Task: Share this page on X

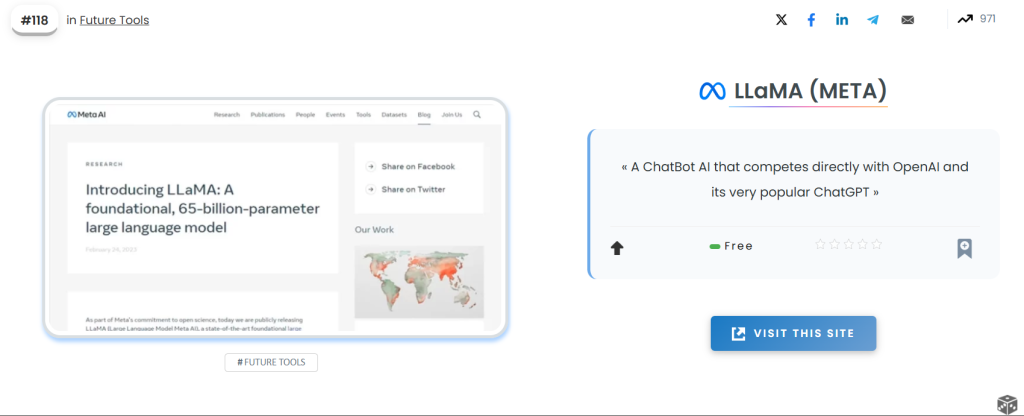Action: [781, 20]
